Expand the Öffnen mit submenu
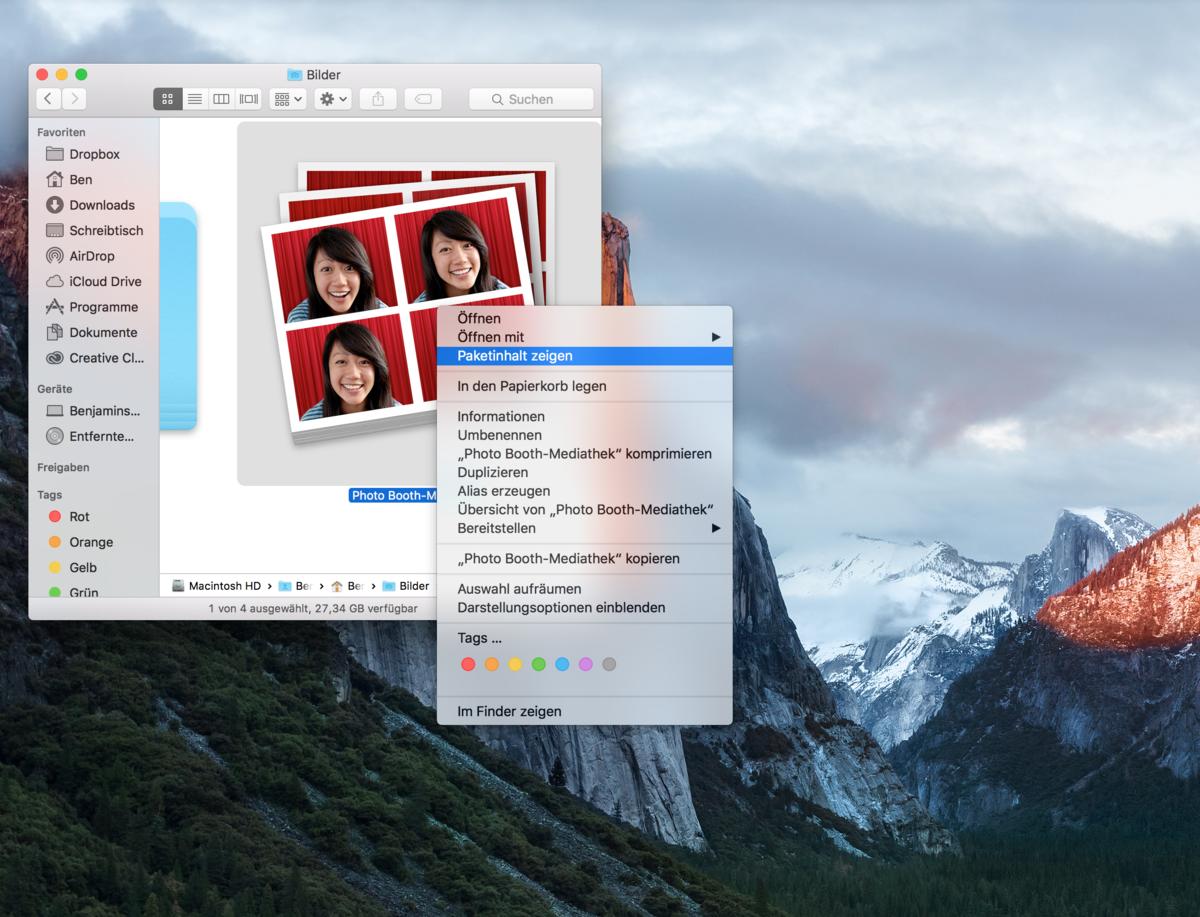Screen dimensions: 1200x917 pos(585,337)
